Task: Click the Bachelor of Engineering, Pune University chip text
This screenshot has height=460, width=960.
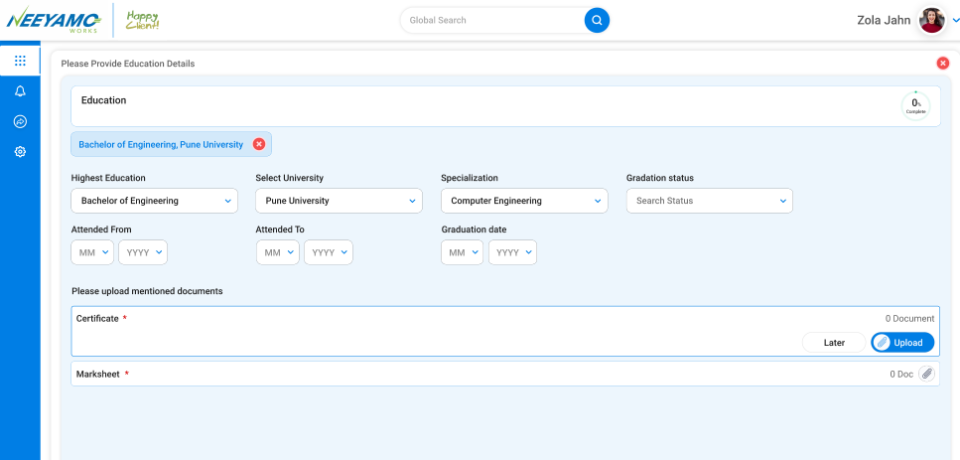Action: [x=161, y=145]
